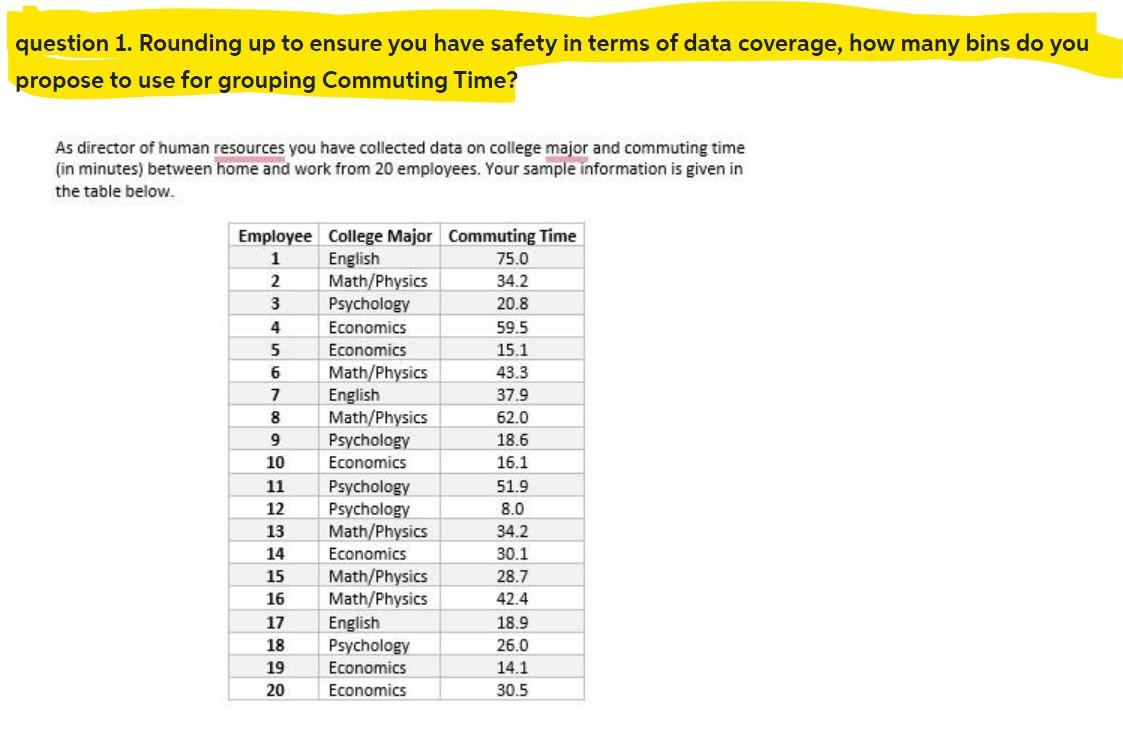The width and height of the screenshot is (1123, 734).
Task: Select the Commuting Time column header
Action: [512, 236]
